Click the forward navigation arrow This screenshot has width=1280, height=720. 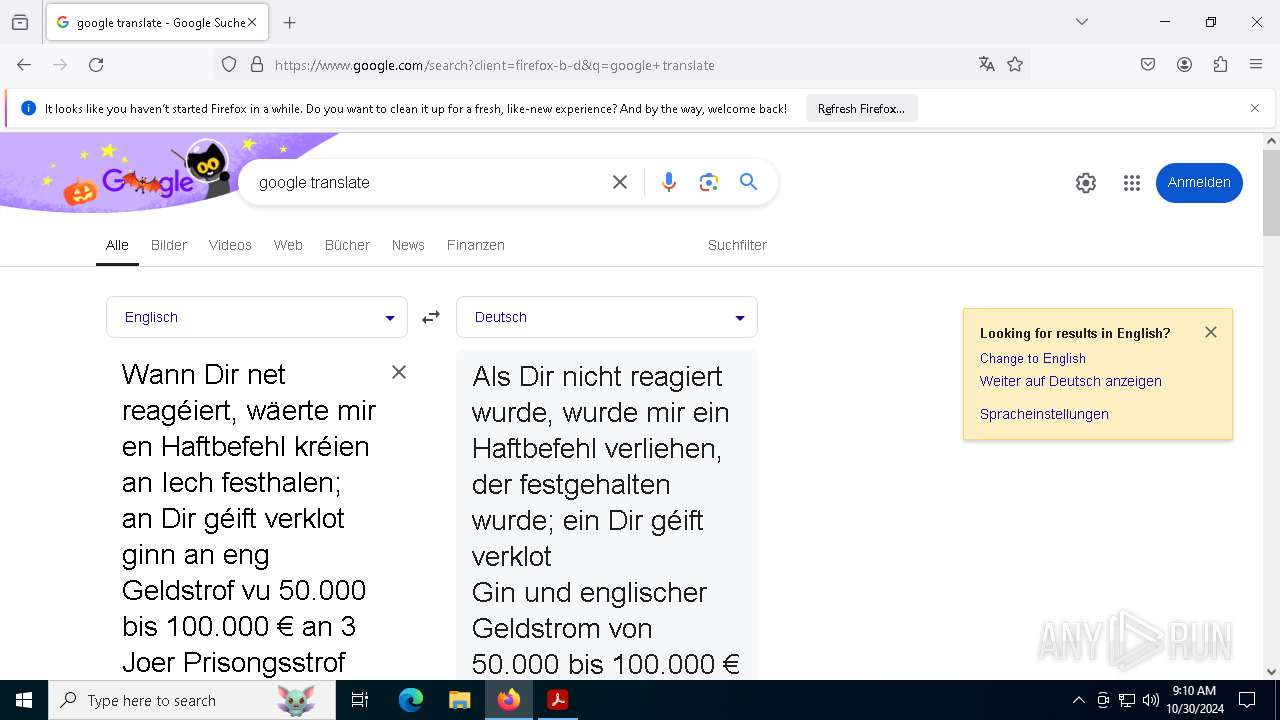point(60,65)
